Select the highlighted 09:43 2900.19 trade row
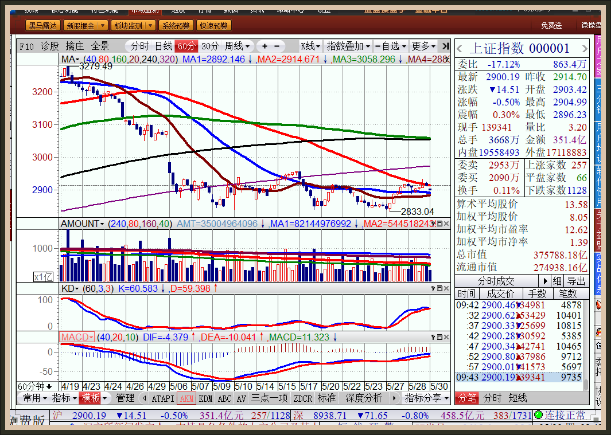Viewport: 611px width, 435px height. point(519,377)
